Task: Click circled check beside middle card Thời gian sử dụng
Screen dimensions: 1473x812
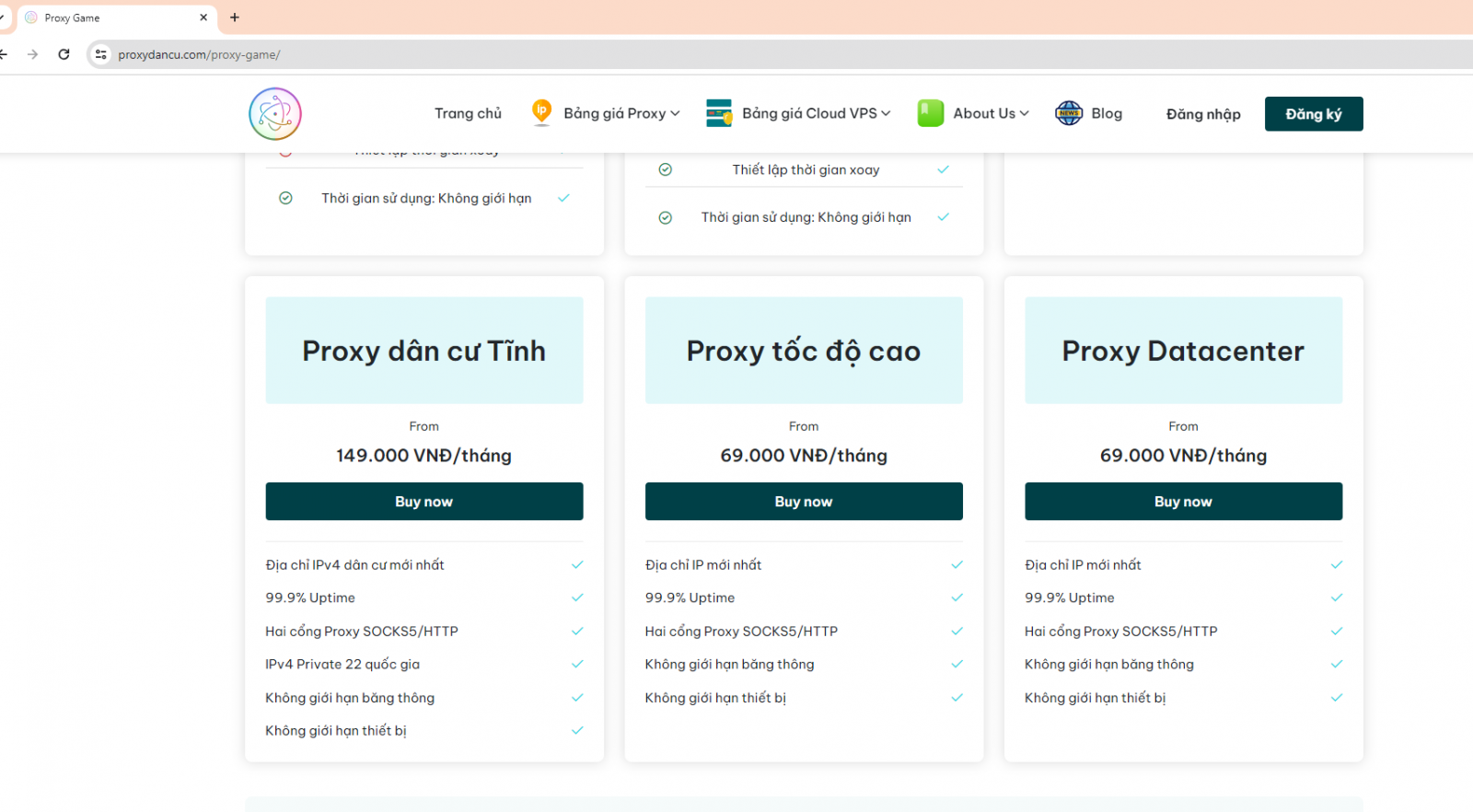Action: (666, 217)
